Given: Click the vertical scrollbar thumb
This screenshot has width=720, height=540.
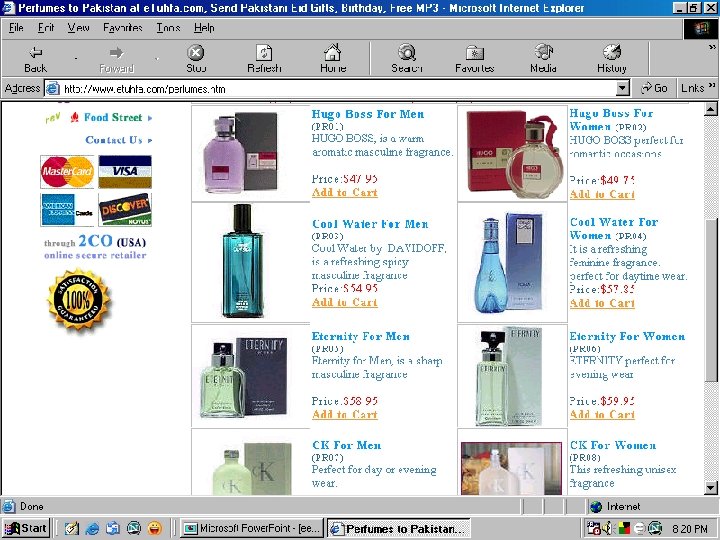Looking at the screenshot, I should 711,300.
